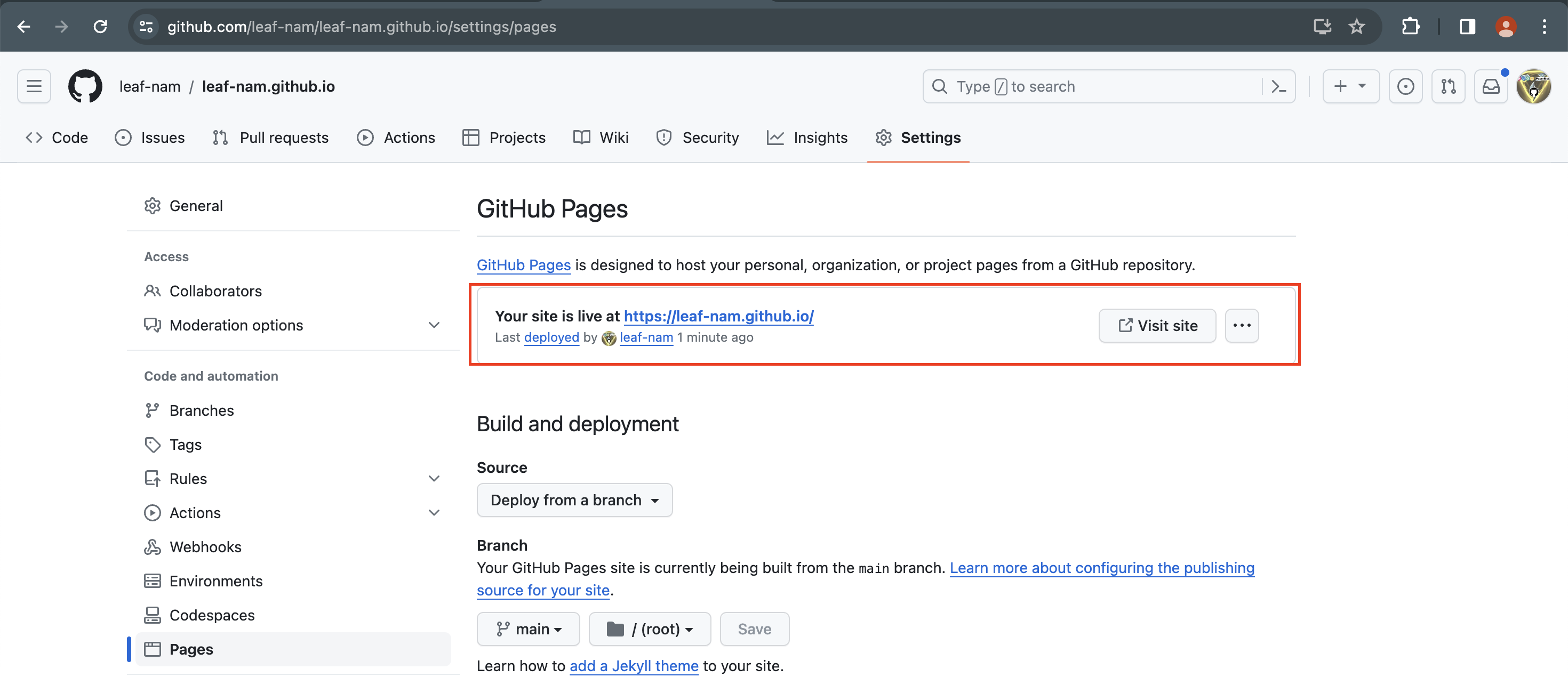
Task: Open add a Jekyll theme link
Action: point(634,666)
